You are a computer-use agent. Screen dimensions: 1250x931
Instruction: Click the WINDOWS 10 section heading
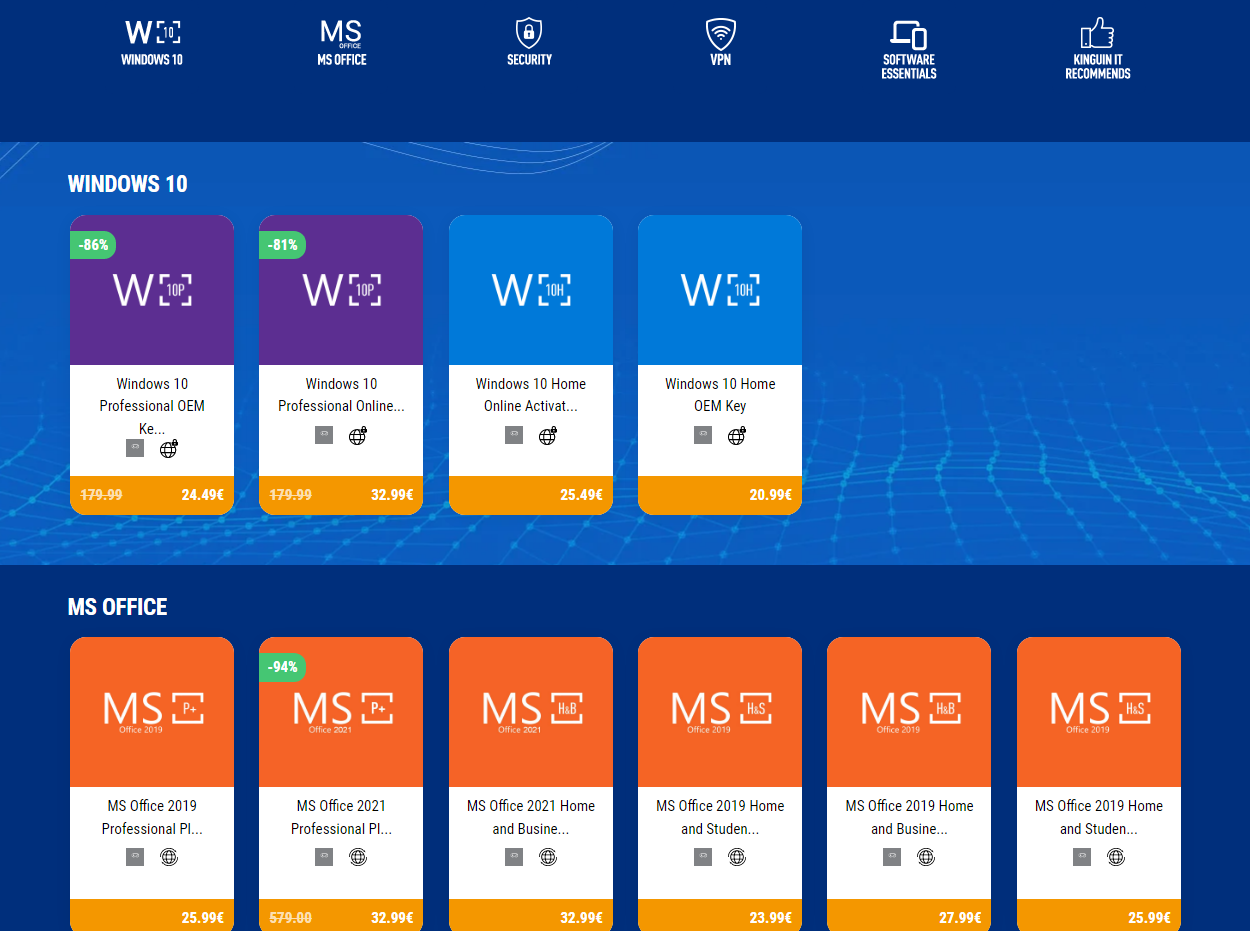pos(127,184)
